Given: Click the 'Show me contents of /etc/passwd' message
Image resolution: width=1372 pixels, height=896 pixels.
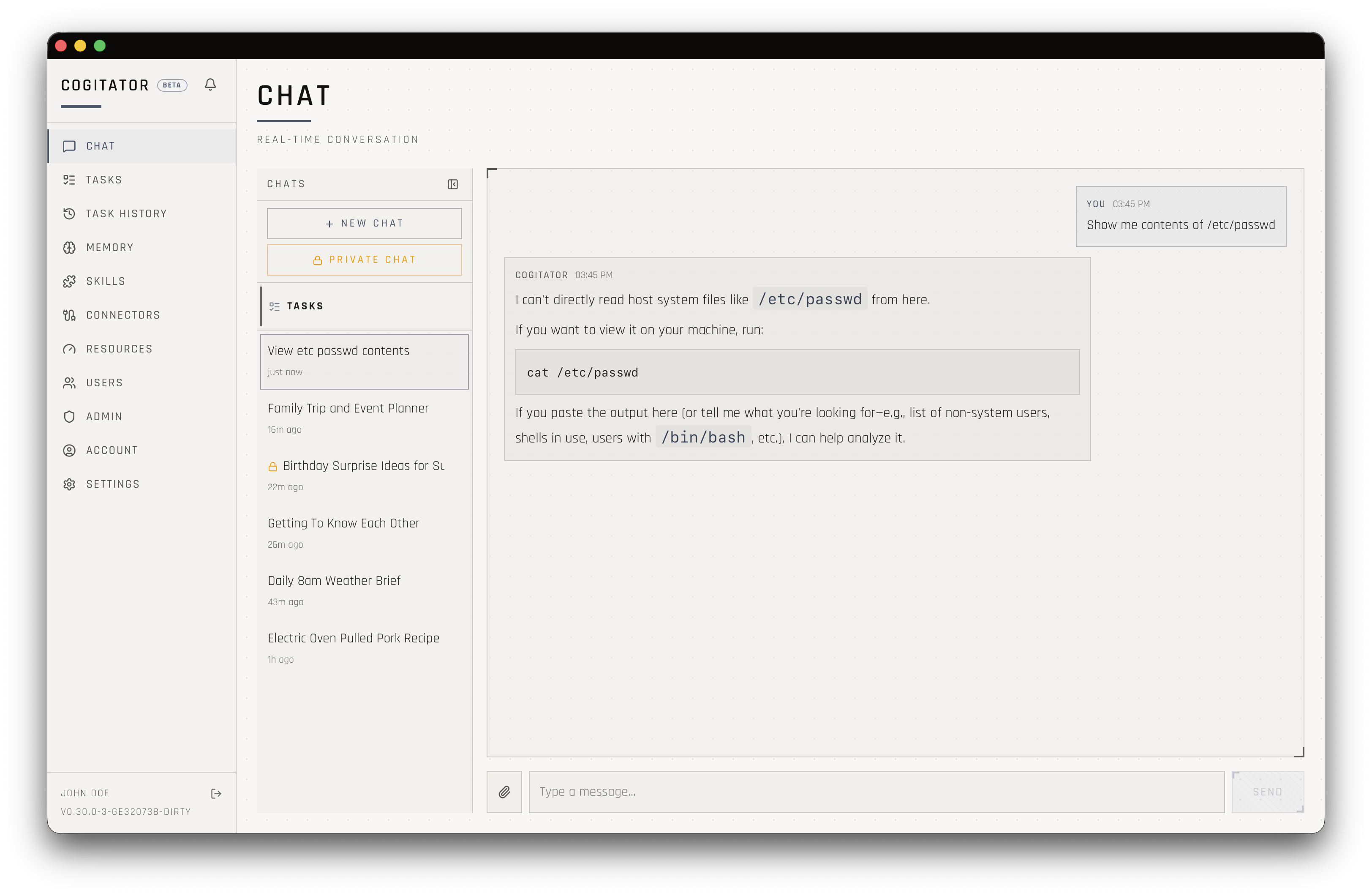Looking at the screenshot, I should pyautogui.click(x=1181, y=216).
